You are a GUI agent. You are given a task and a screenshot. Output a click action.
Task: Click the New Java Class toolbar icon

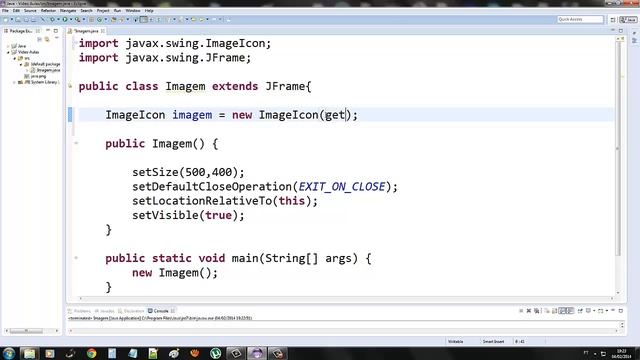coord(99,19)
